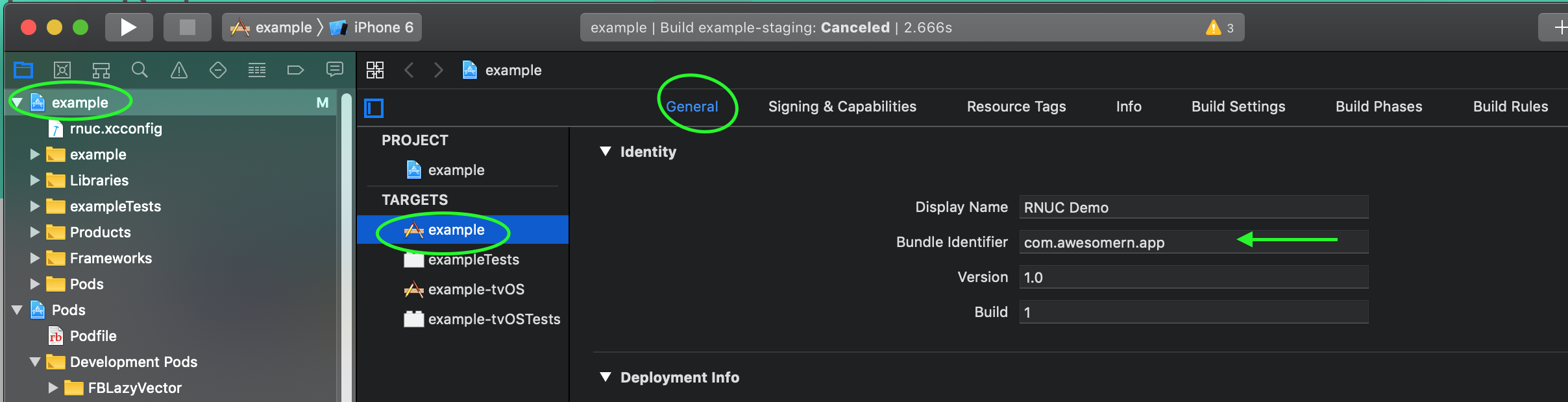Open the Build Settings tab
1568x402 pixels.
click(1238, 106)
